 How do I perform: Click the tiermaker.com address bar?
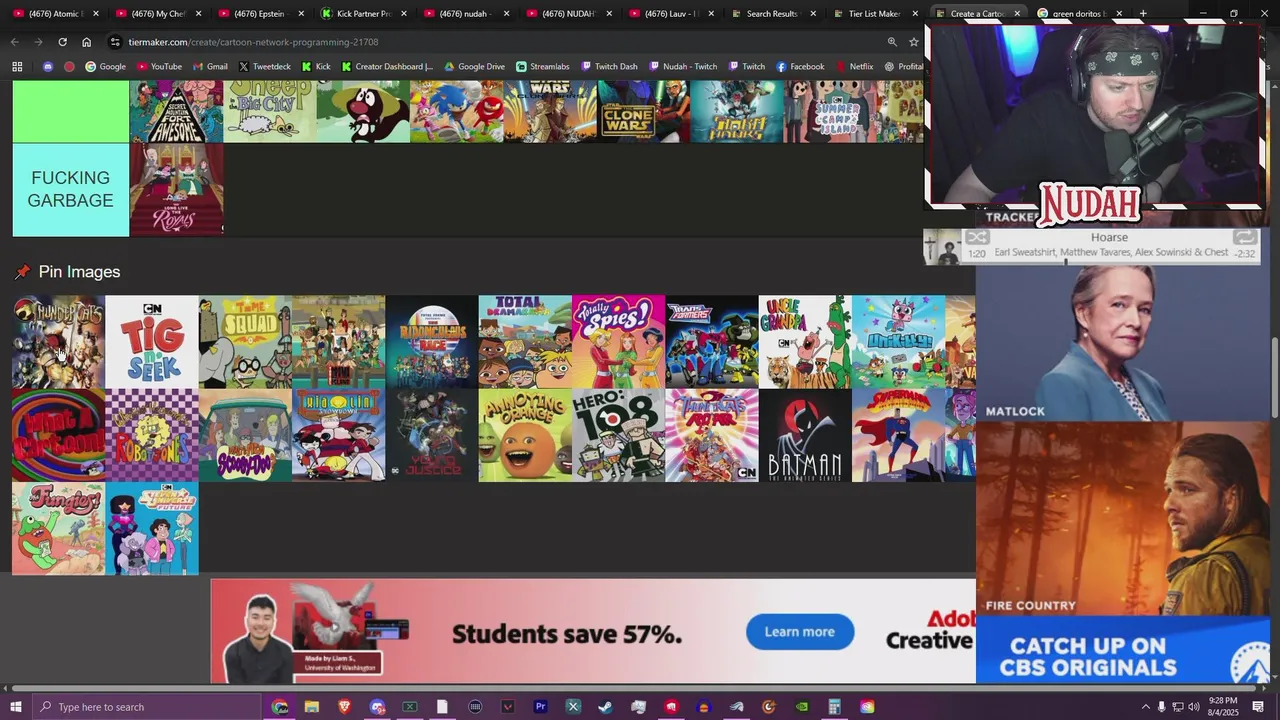500,42
